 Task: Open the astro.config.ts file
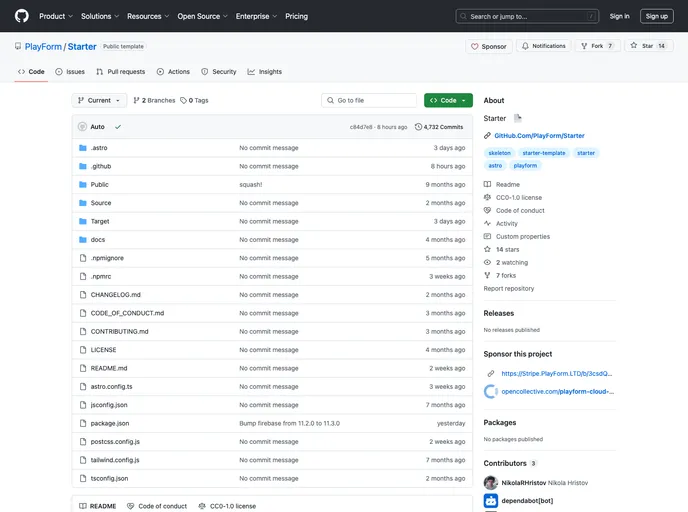coord(111,387)
